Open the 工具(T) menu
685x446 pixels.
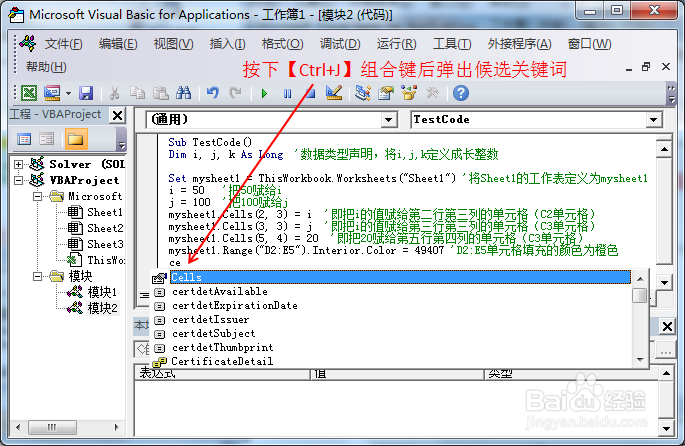pyautogui.click(x=452, y=44)
